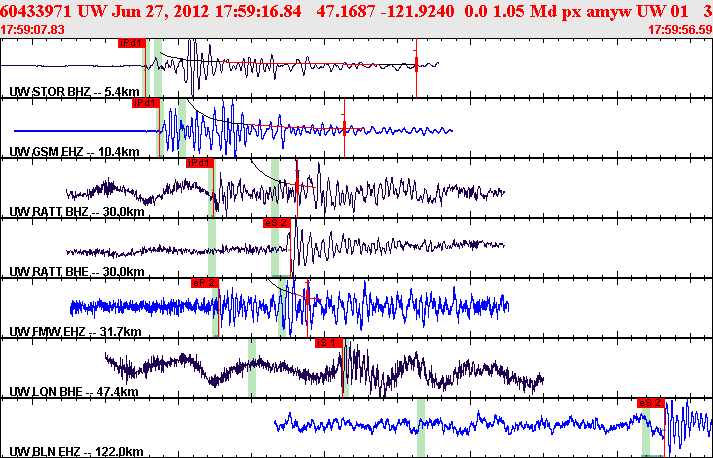Click the window start time 17:59:07.83
713x458 pixels.
coord(32,30)
